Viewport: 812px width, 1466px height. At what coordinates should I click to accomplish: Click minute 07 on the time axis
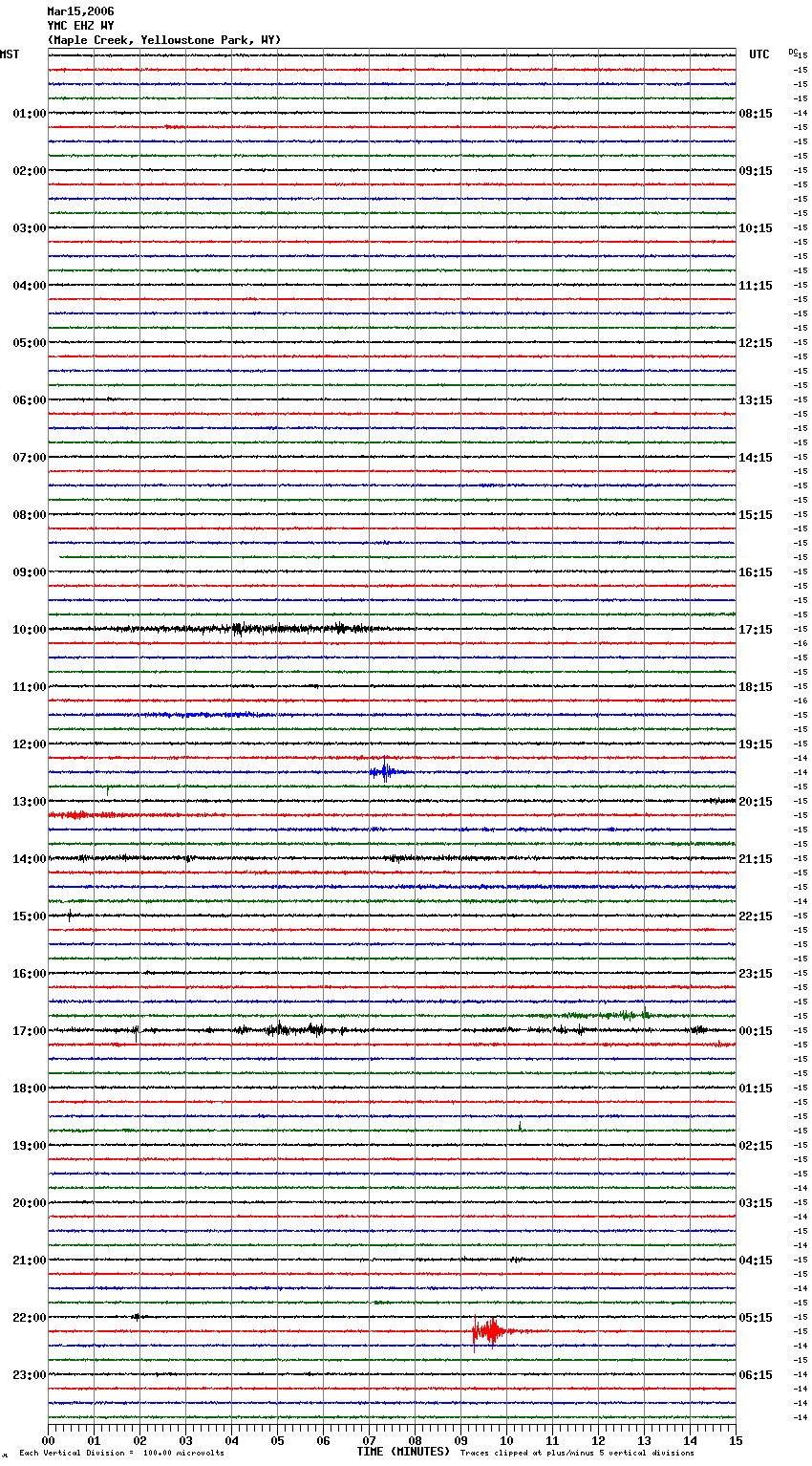tap(369, 1440)
